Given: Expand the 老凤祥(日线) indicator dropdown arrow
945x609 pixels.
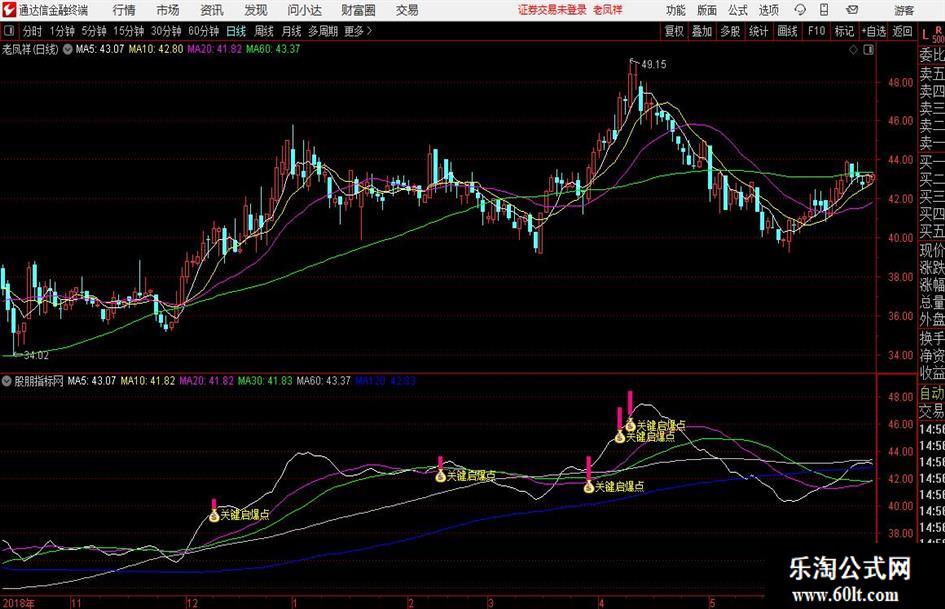Looking at the screenshot, I should click(x=68, y=49).
